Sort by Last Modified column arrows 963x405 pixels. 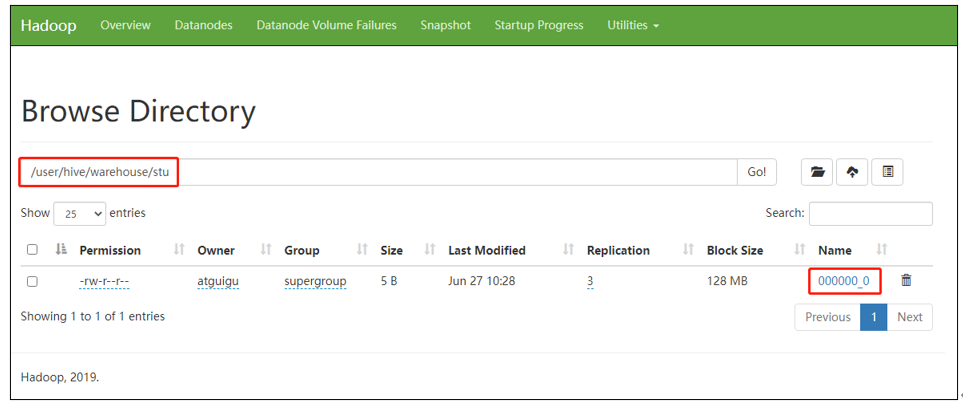point(569,250)
